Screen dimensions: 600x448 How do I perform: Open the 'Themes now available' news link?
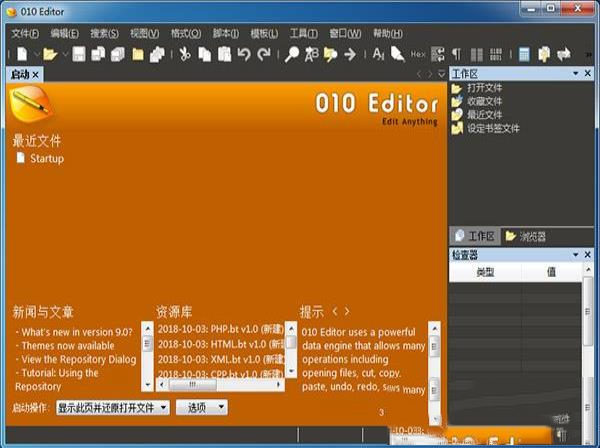pyautogui.click(x=65, y=345)
